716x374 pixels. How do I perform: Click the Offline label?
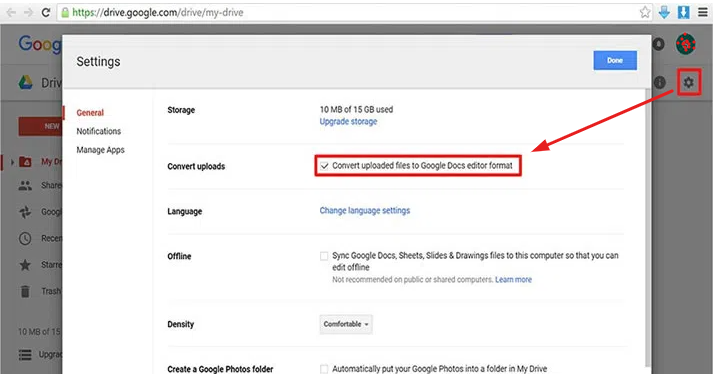(179, 256)
